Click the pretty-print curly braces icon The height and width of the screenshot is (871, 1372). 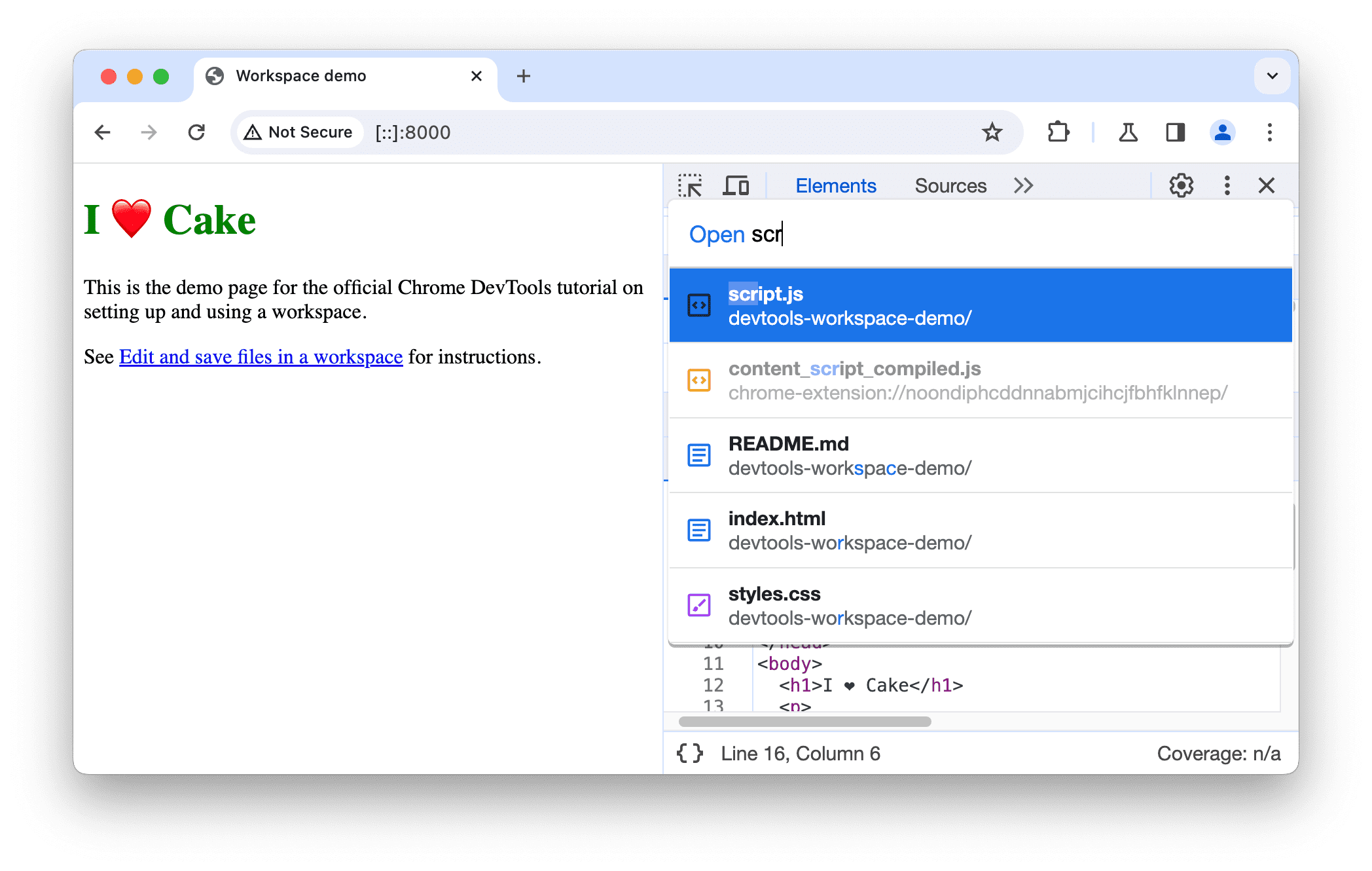(694, 754)
